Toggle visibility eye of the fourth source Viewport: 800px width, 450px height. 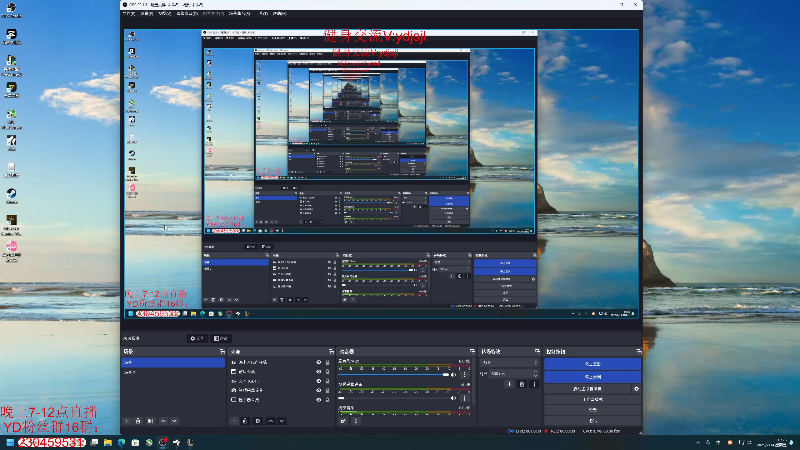click(x=319, y=390)
